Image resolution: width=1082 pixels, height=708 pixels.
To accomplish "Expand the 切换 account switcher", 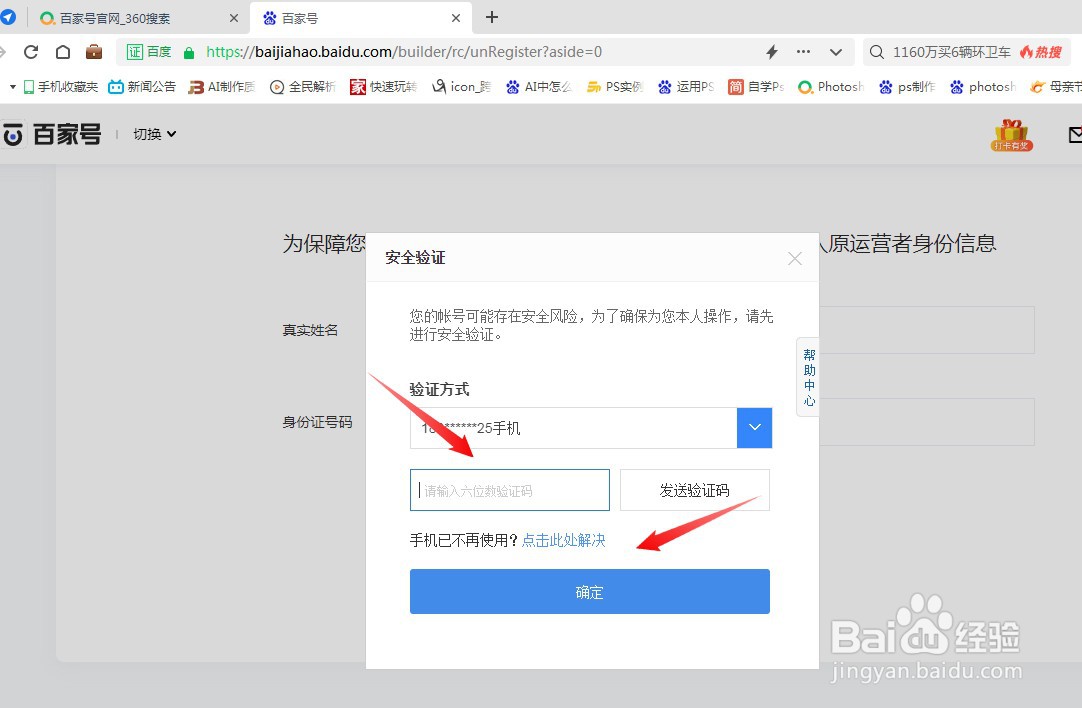I will click(153, 133).
